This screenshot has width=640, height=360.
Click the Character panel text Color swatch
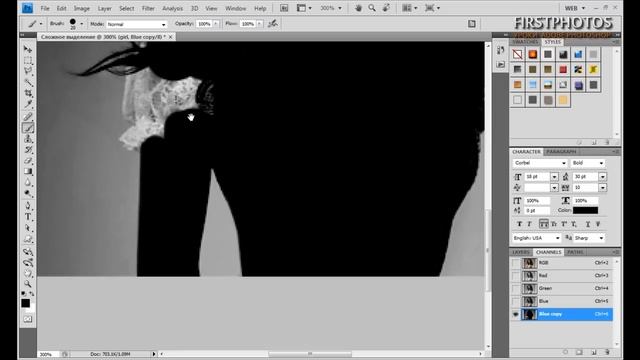[585, 210]
